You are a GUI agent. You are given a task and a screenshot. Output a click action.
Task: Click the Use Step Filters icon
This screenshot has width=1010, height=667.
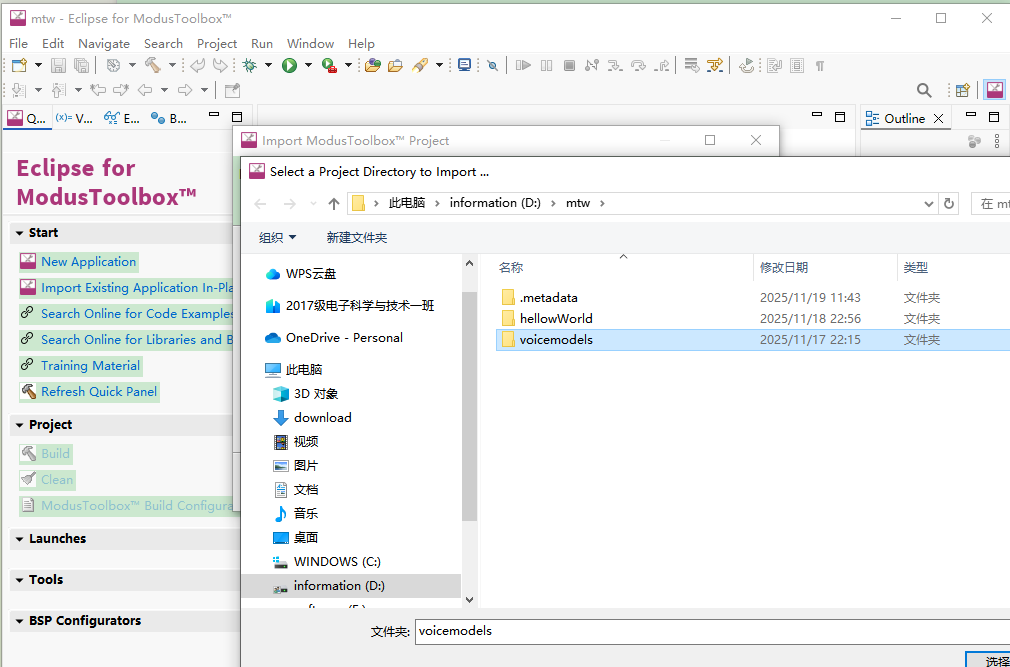point(715,65)
